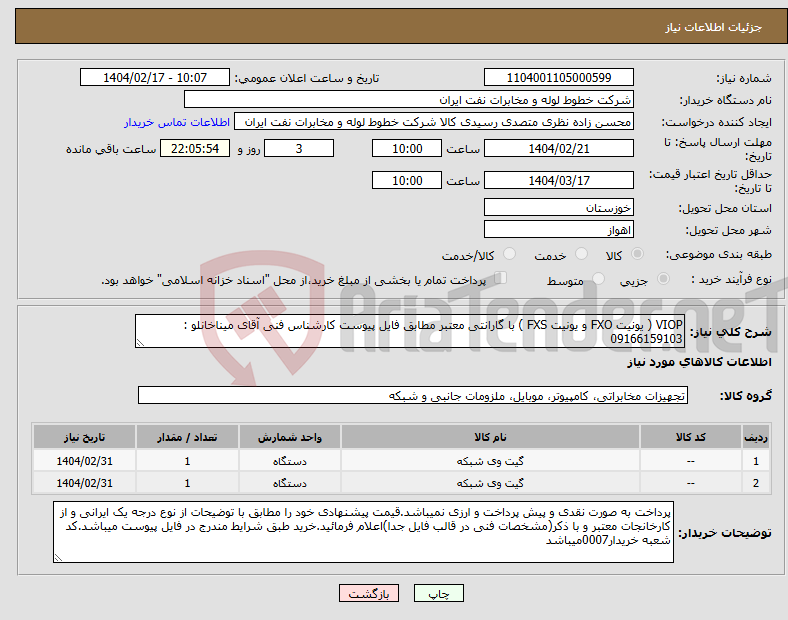Image resolution: width=788 pixels, height=620 pixels.
Task: Open the اطلاعات تماس خریدار link
Action: coord(177,122)
